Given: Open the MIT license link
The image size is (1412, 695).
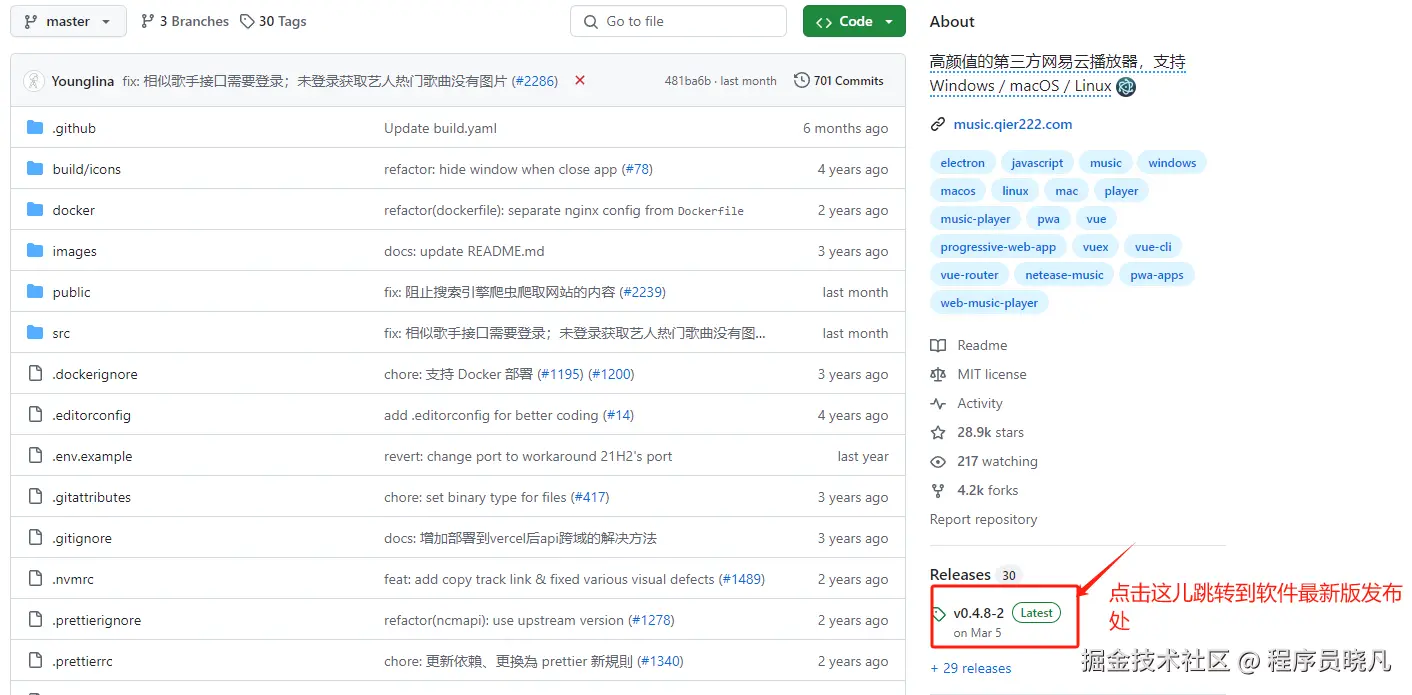Looking at the screenshot, I should click(x=991, y=374).
